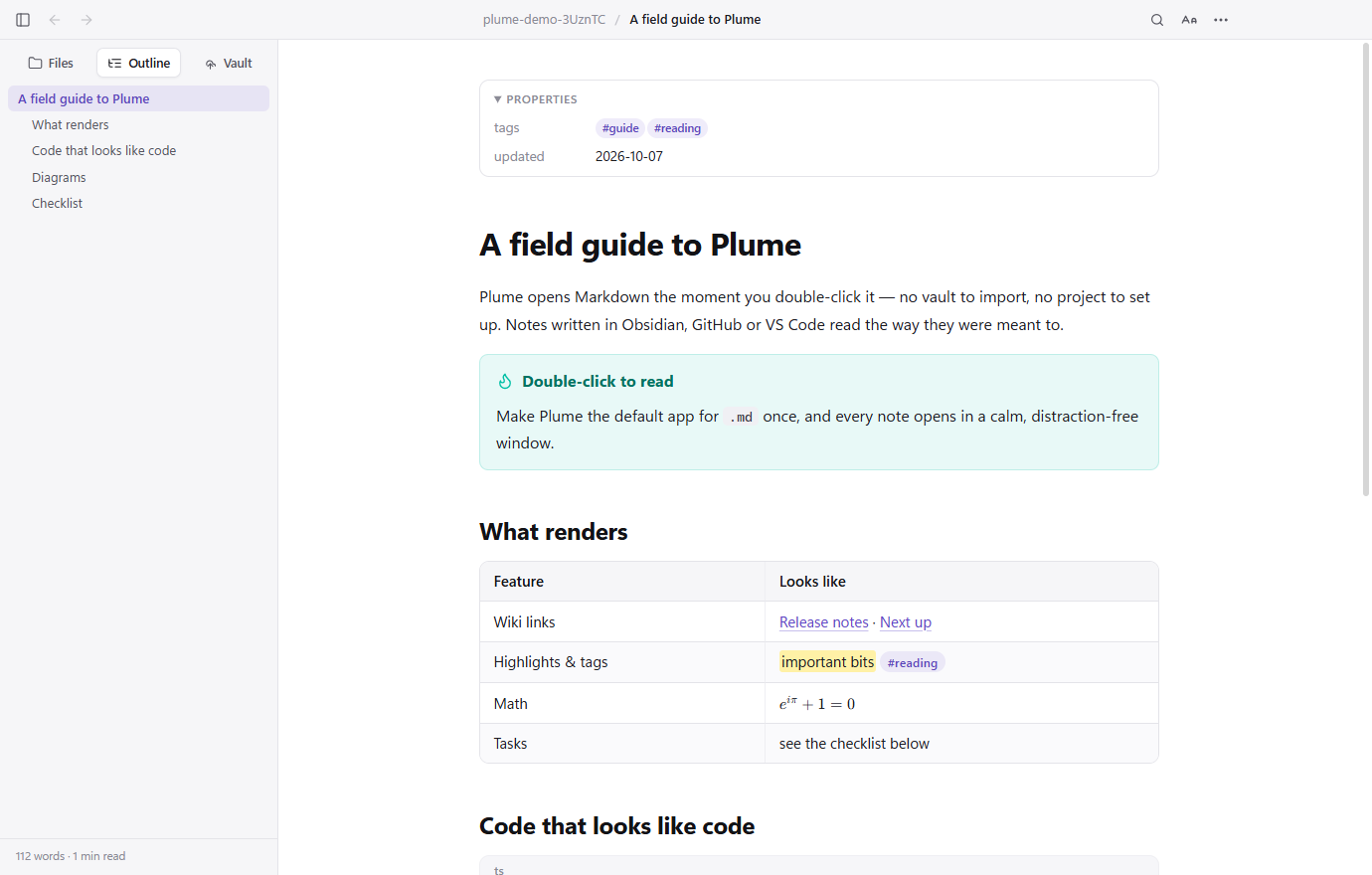Click the #guide tag in properties
Viewport: 1372px width, 875px height.
tap(620, 128)
